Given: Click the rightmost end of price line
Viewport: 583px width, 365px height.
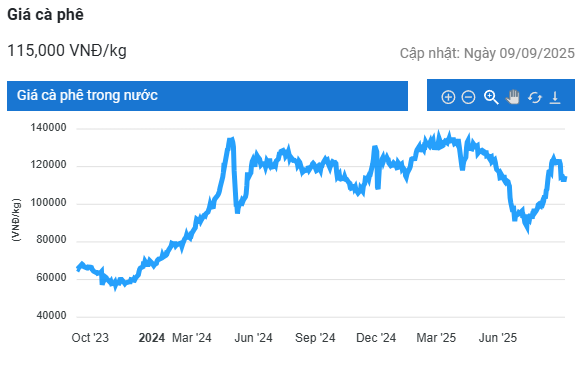Looking at the screenshot, I should point(565,178).
